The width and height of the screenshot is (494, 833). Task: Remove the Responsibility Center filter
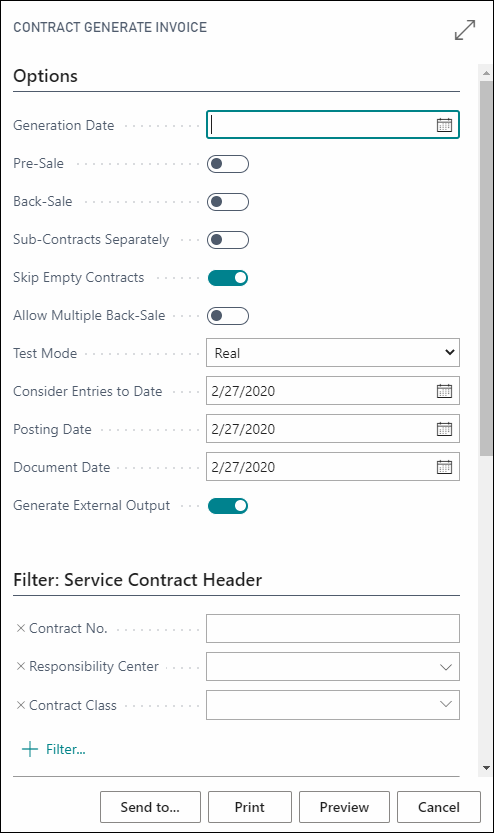[x=21, y=666]
